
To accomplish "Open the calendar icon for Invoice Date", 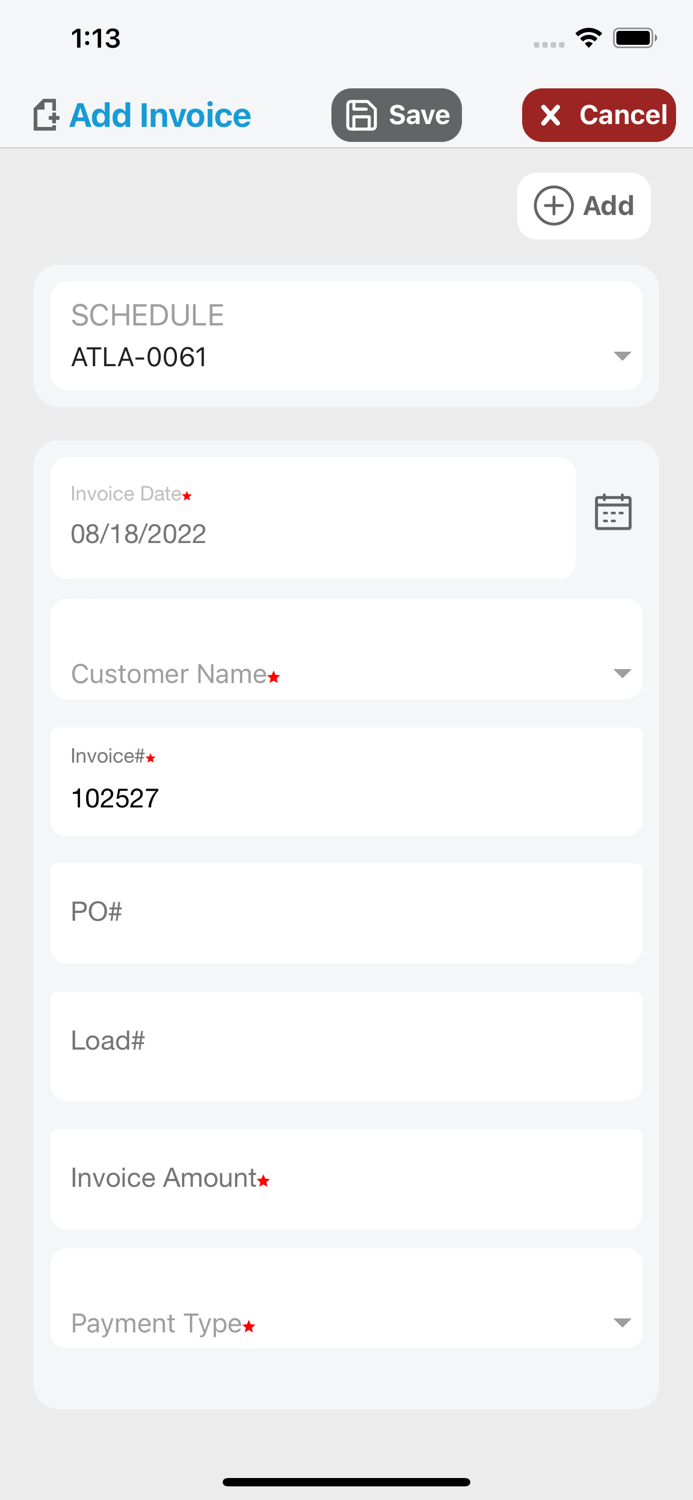I will point(612,511).
